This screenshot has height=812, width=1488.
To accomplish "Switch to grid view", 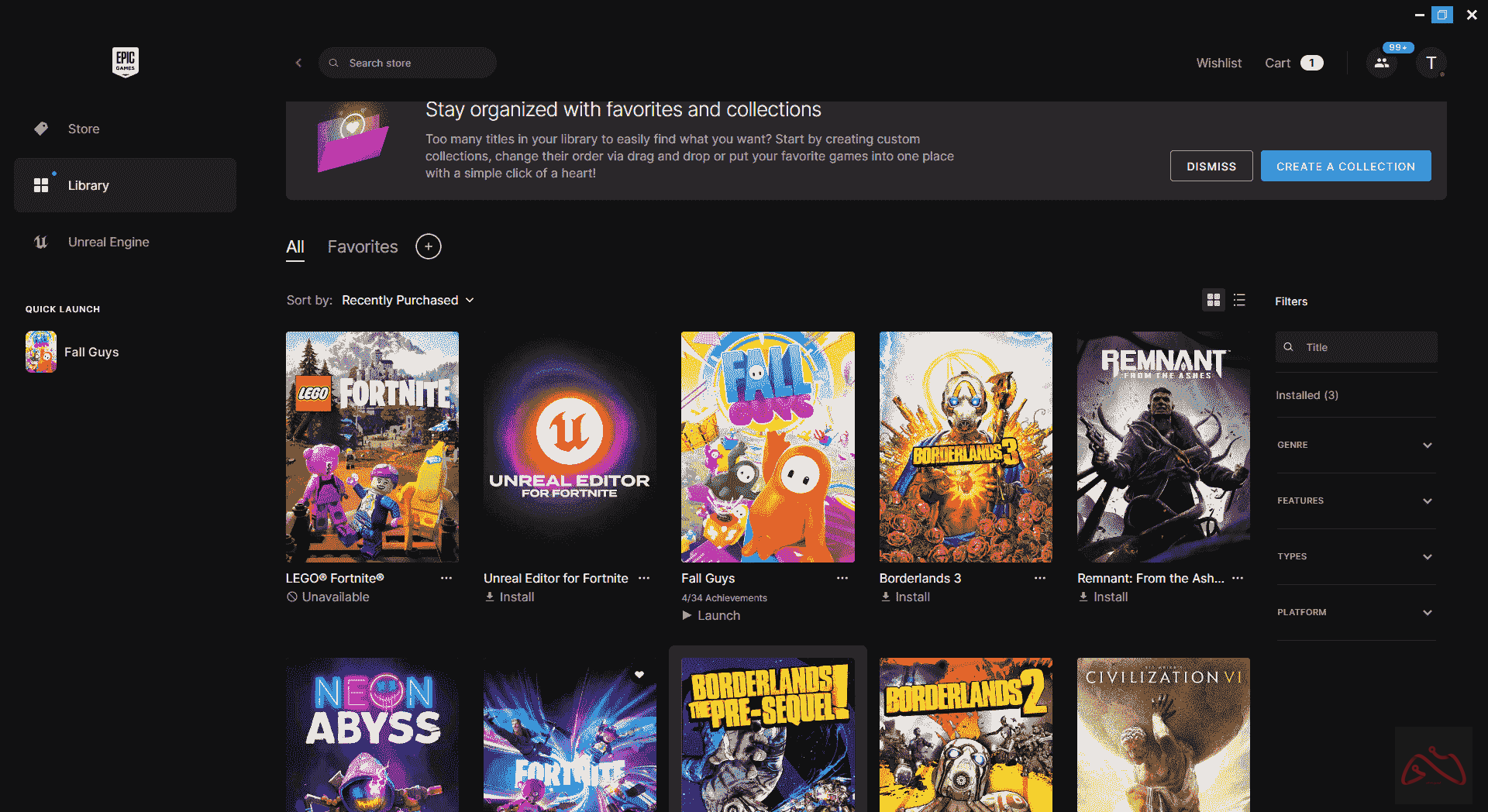I will [1214, 300].
